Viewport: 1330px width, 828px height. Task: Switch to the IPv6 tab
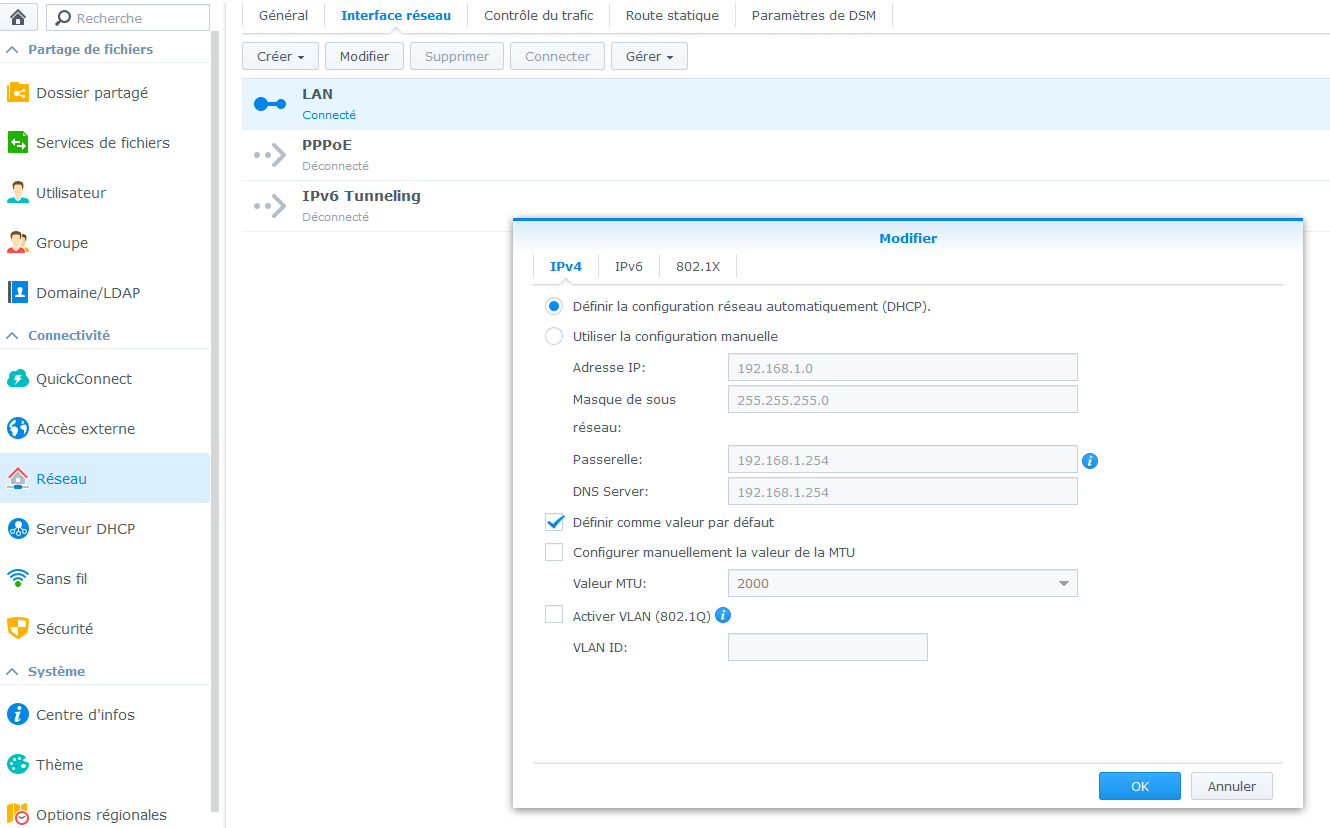pos(629,267)
